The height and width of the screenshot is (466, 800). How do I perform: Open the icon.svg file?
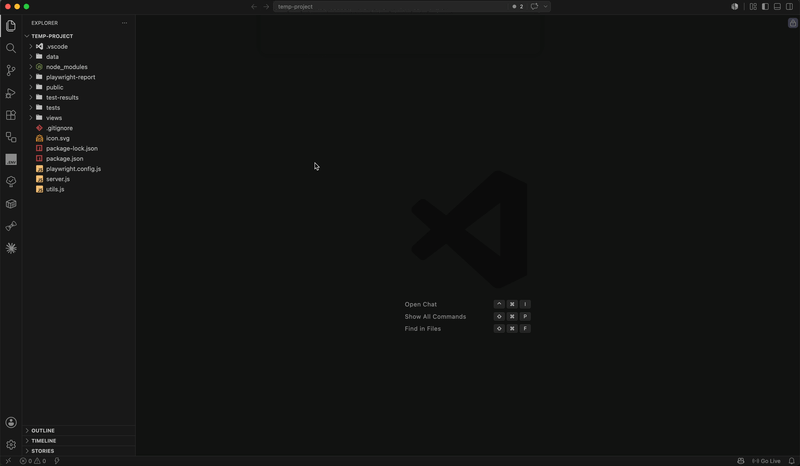click(x=79, y=138)
